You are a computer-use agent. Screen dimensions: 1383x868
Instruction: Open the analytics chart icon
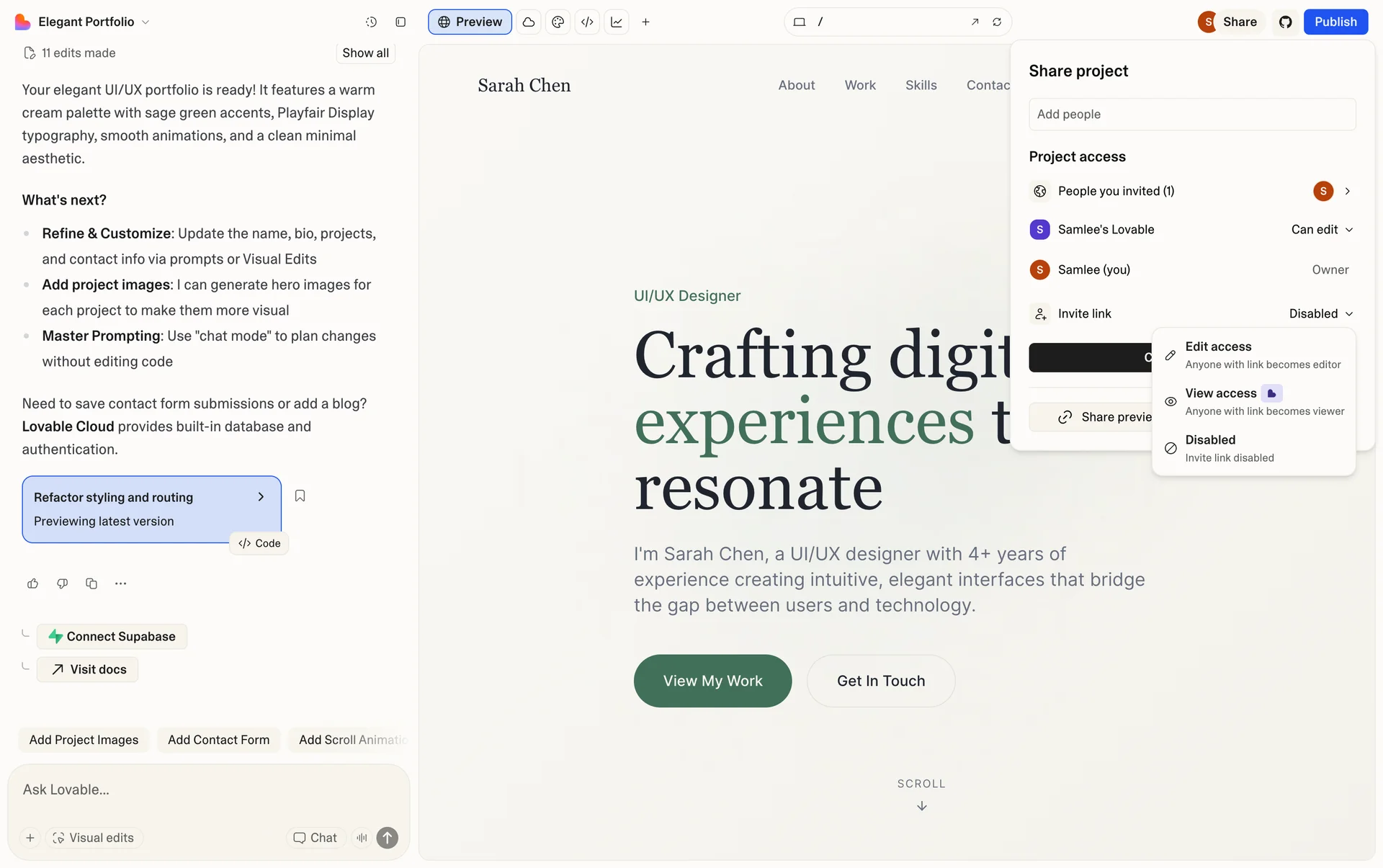tap(617, 22)
